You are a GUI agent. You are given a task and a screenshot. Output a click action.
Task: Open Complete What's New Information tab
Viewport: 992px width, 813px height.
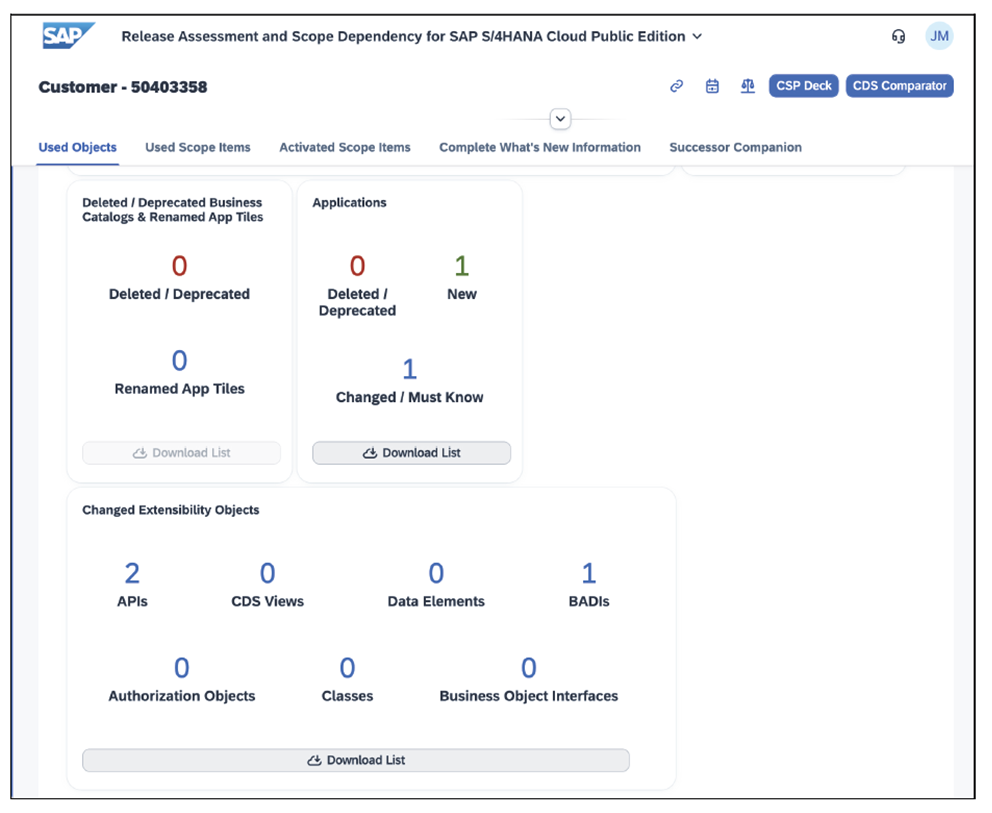[x=540, y=147]
